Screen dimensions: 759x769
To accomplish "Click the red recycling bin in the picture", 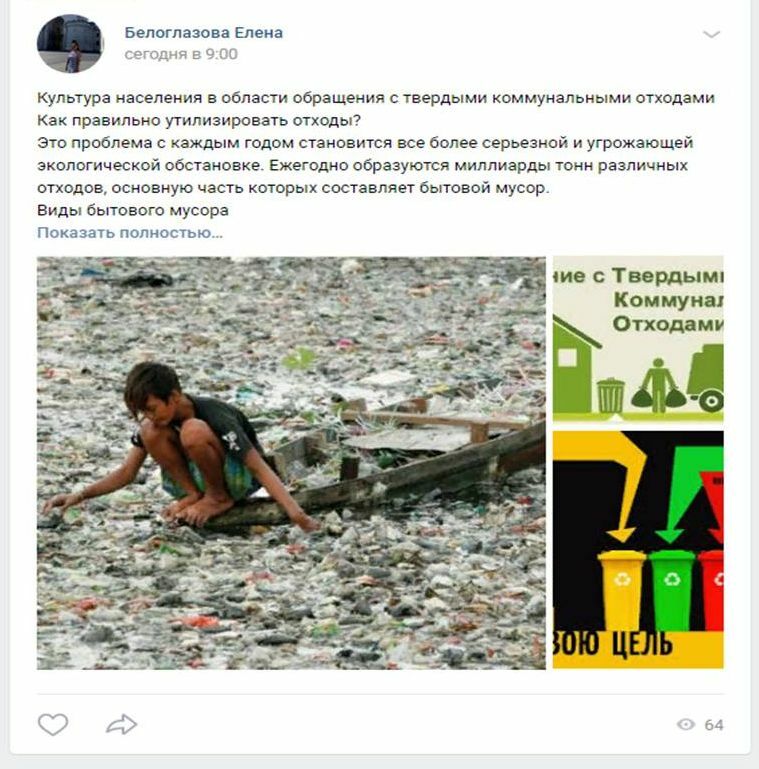I will (711, 590).
